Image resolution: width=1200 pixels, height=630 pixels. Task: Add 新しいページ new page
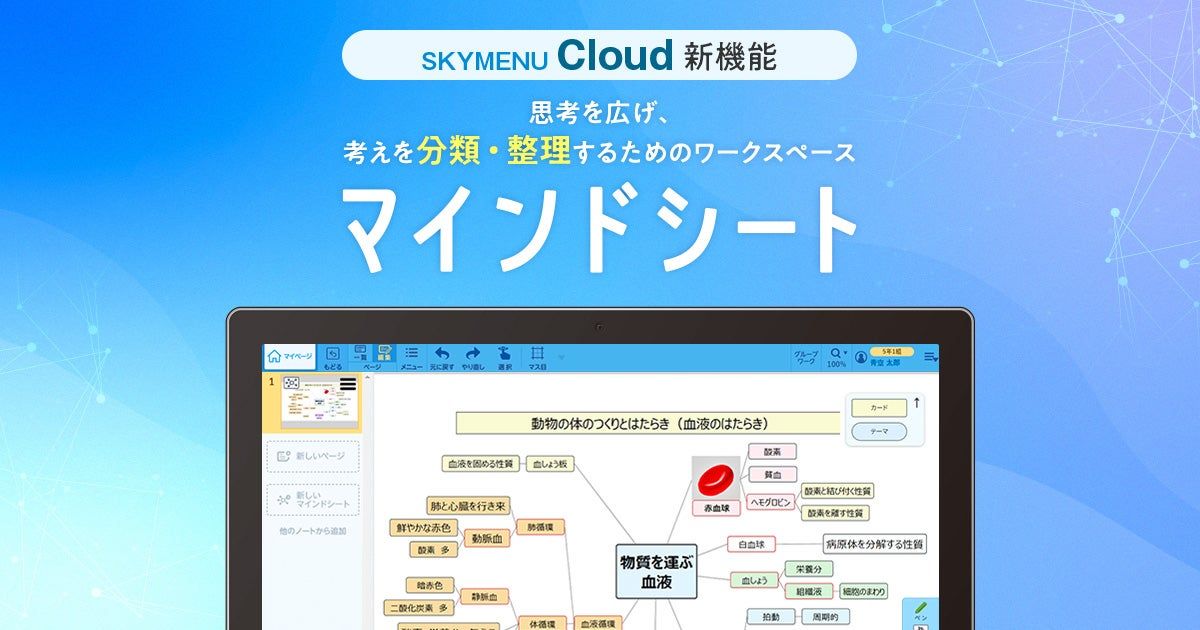pyautogui.click(x=312, y=456)
